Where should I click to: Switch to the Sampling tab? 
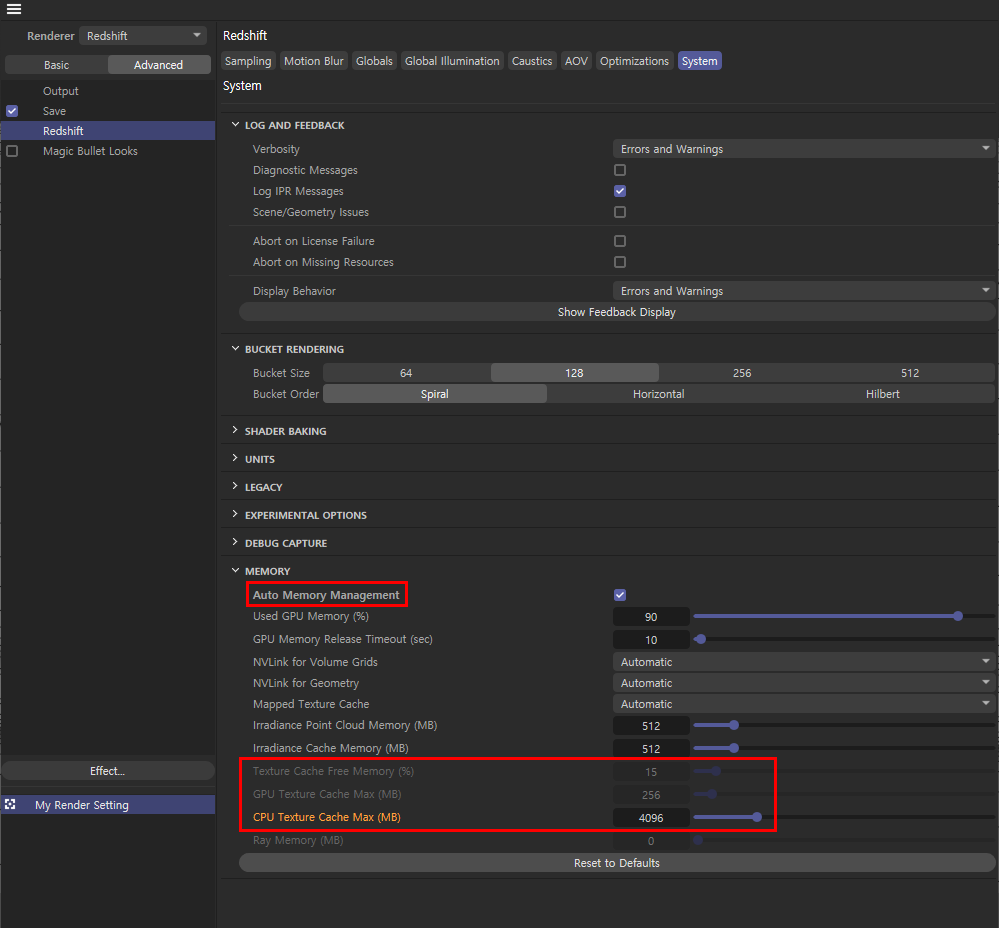click(248, 61)
